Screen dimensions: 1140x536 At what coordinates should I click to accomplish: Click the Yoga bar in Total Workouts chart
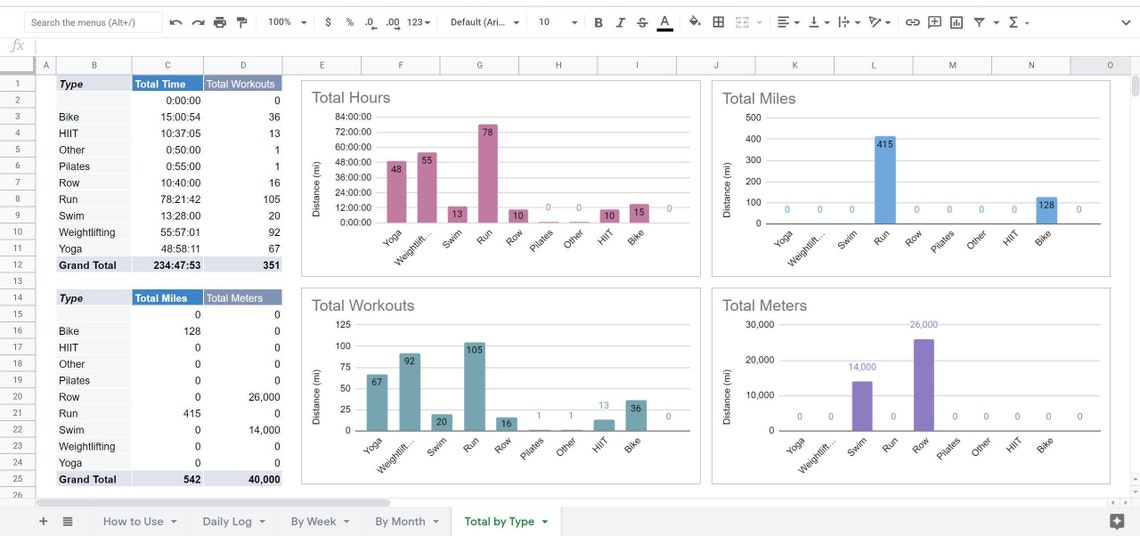point(377,402)
